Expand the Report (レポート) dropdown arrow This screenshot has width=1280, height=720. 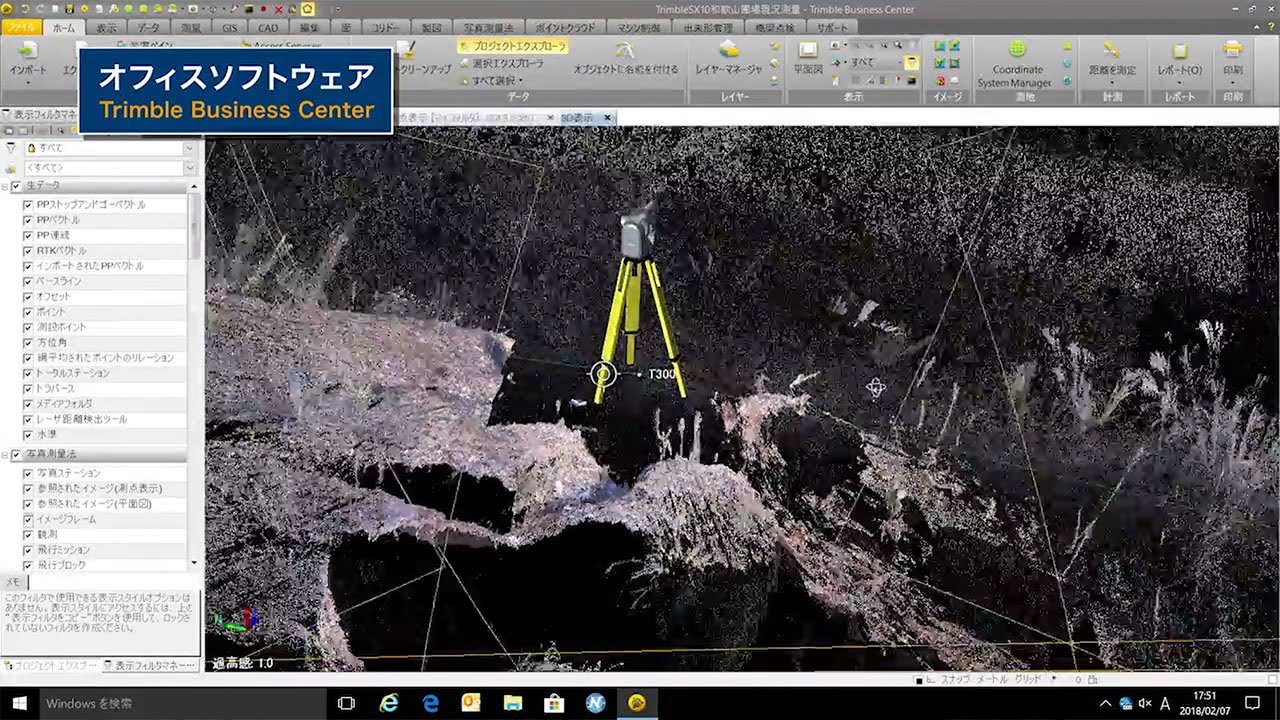point(1179,82)
